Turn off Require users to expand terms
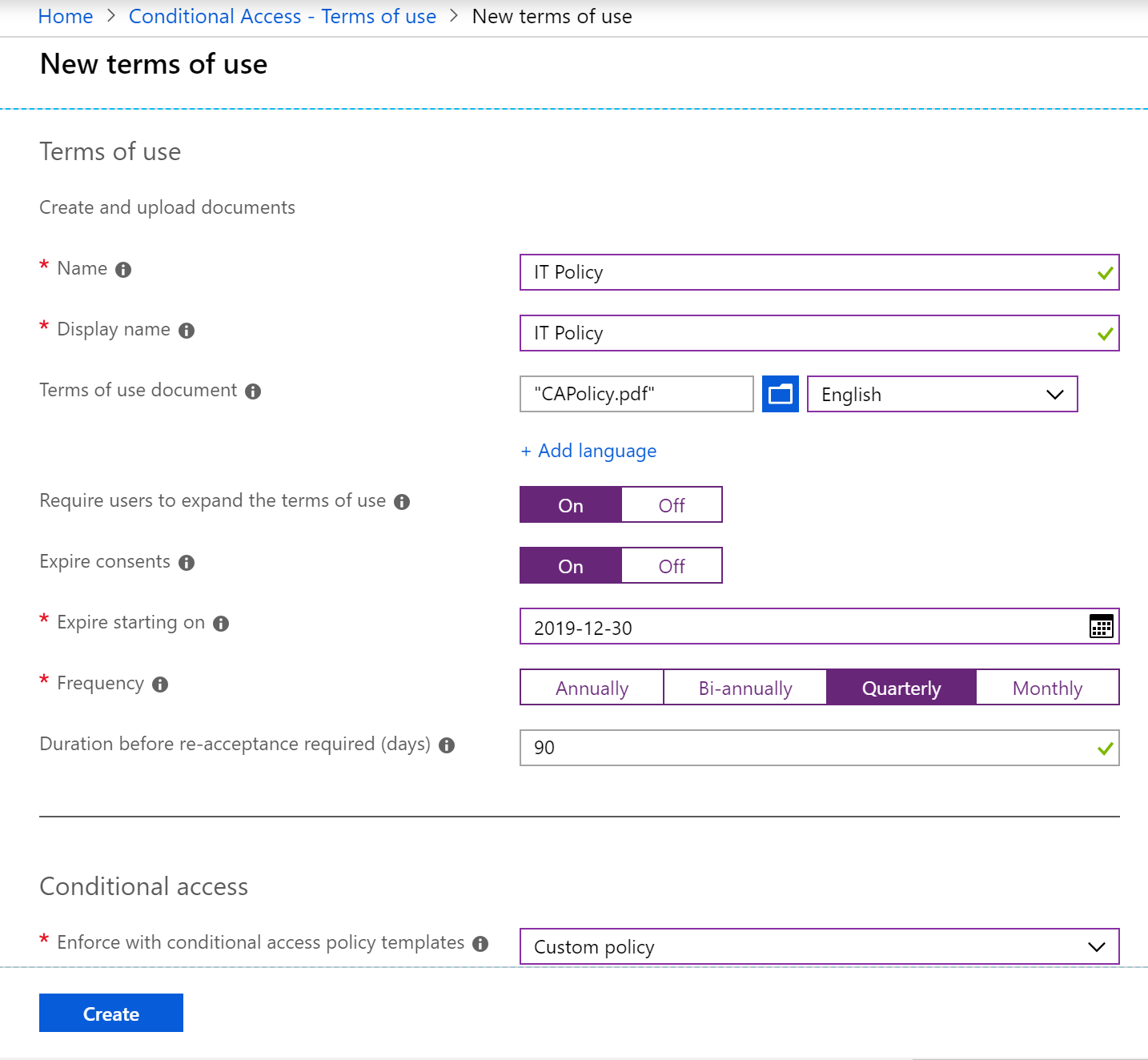Image resolution: width=1148 pixels, height=1060 pixels. click(671, 505)
